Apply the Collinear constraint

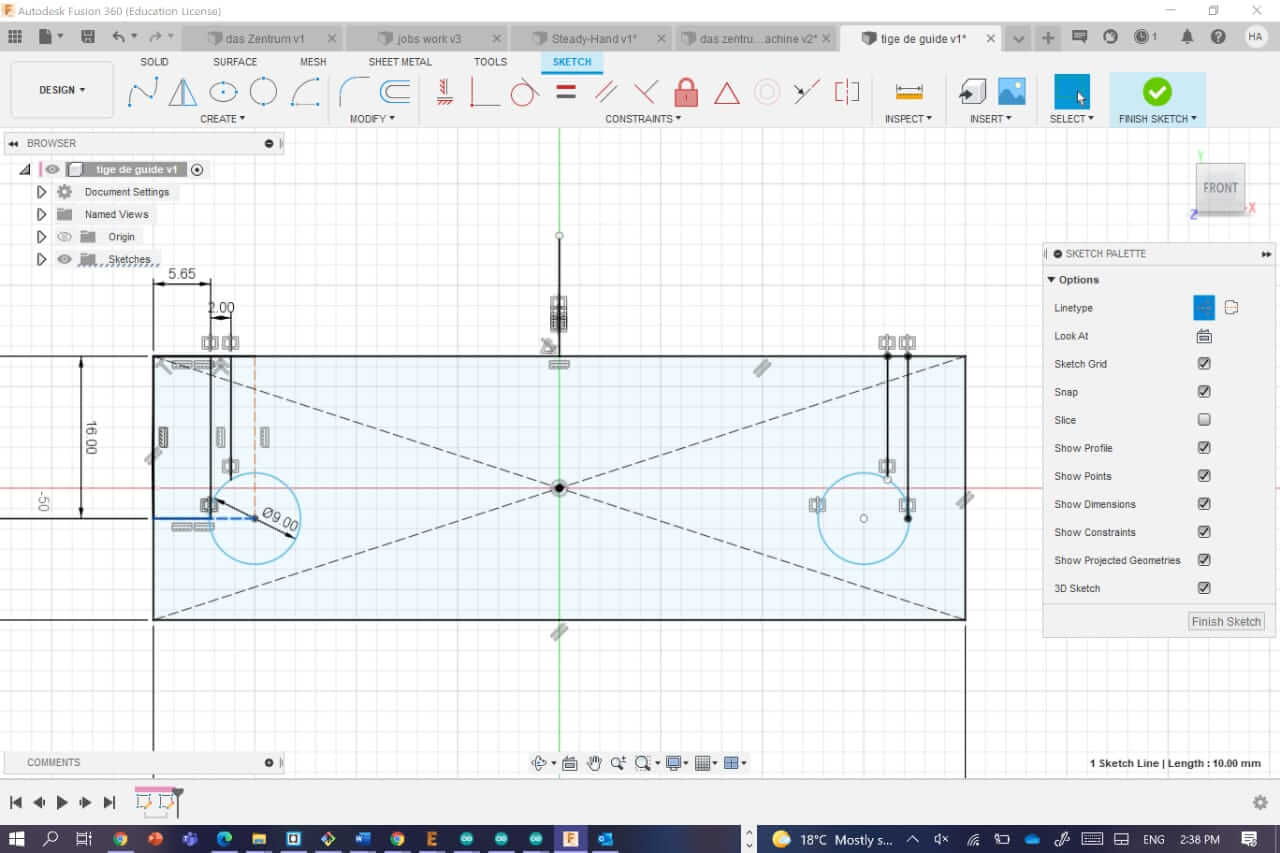pyautogui.click(x=807, y=92)
